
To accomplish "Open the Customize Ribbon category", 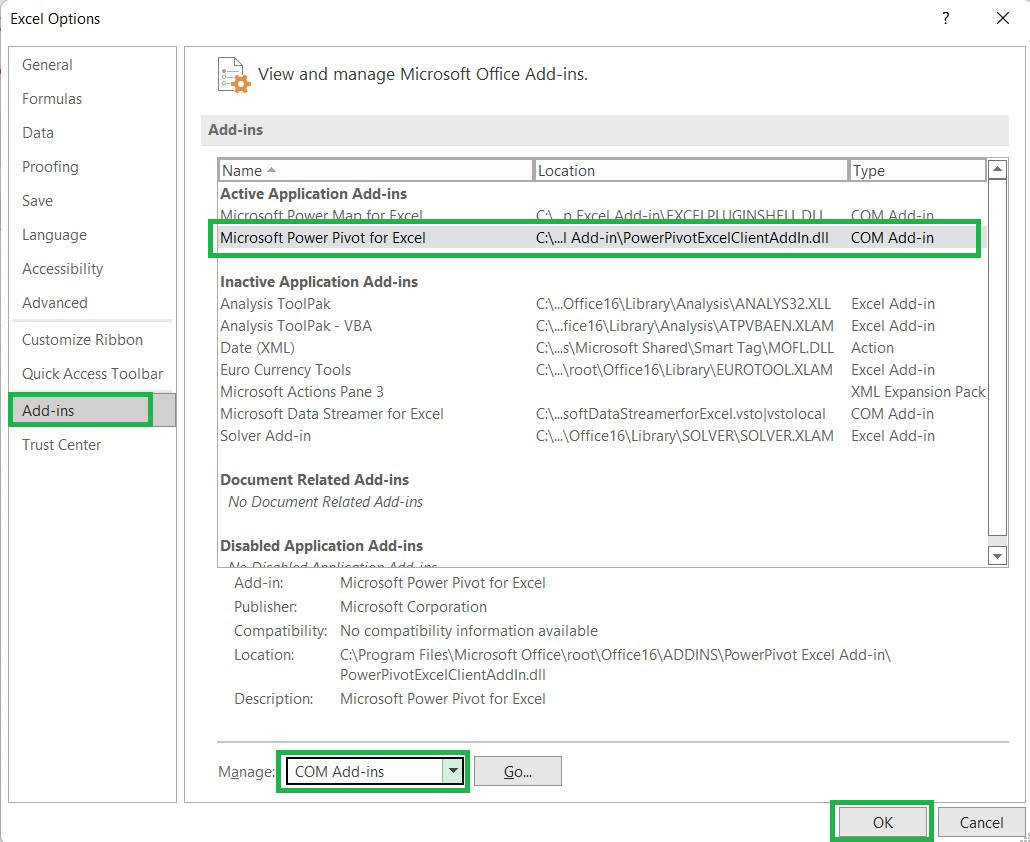I will [82, 340].
